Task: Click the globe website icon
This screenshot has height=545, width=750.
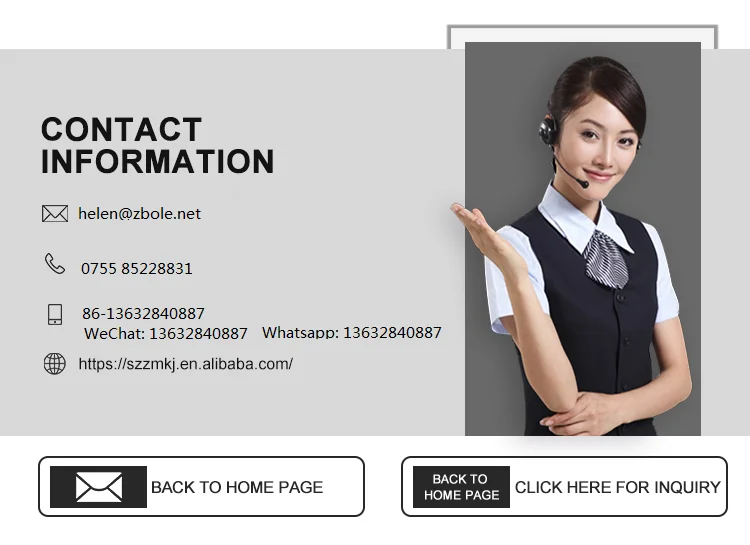Action: coord(55,364)
